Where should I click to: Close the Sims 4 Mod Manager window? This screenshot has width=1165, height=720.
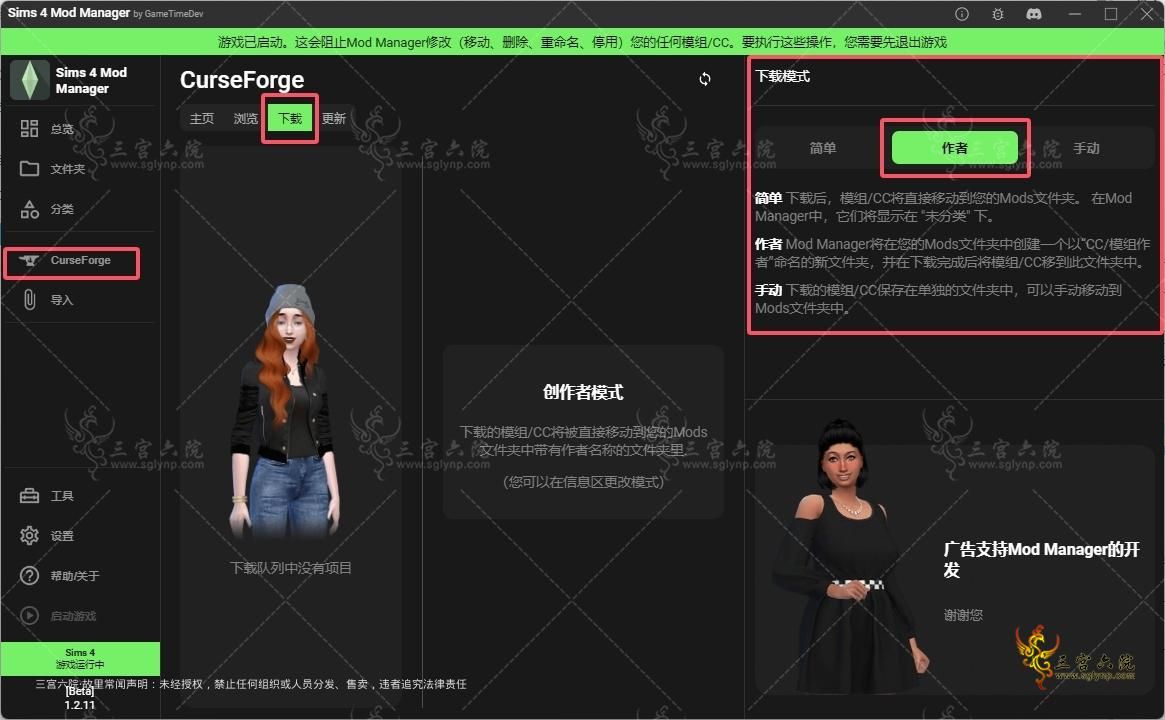[1146, 14]
